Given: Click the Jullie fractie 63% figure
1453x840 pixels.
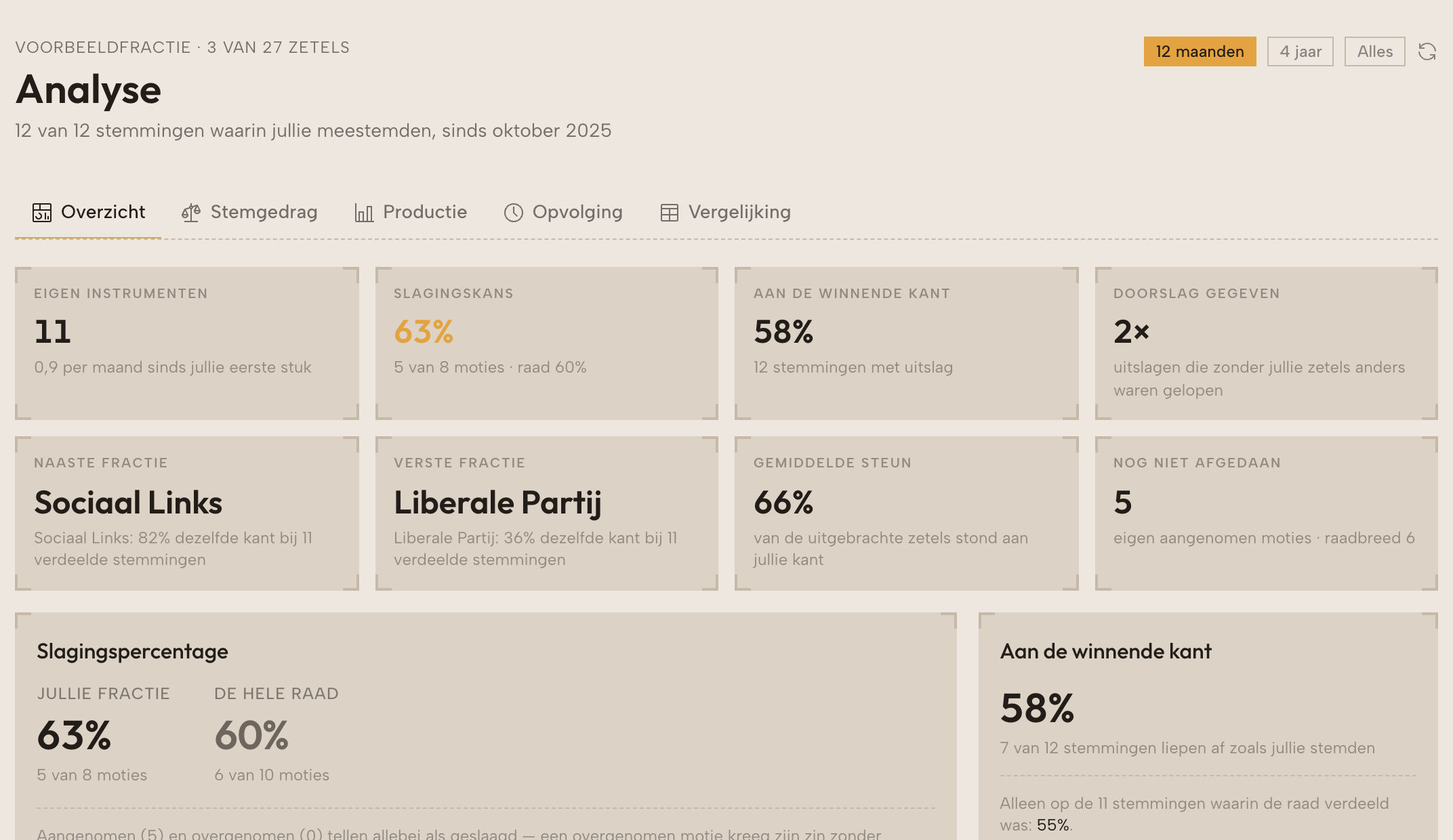Looking at the screenshot, I should pyautogui.click(x=74, y=735).
